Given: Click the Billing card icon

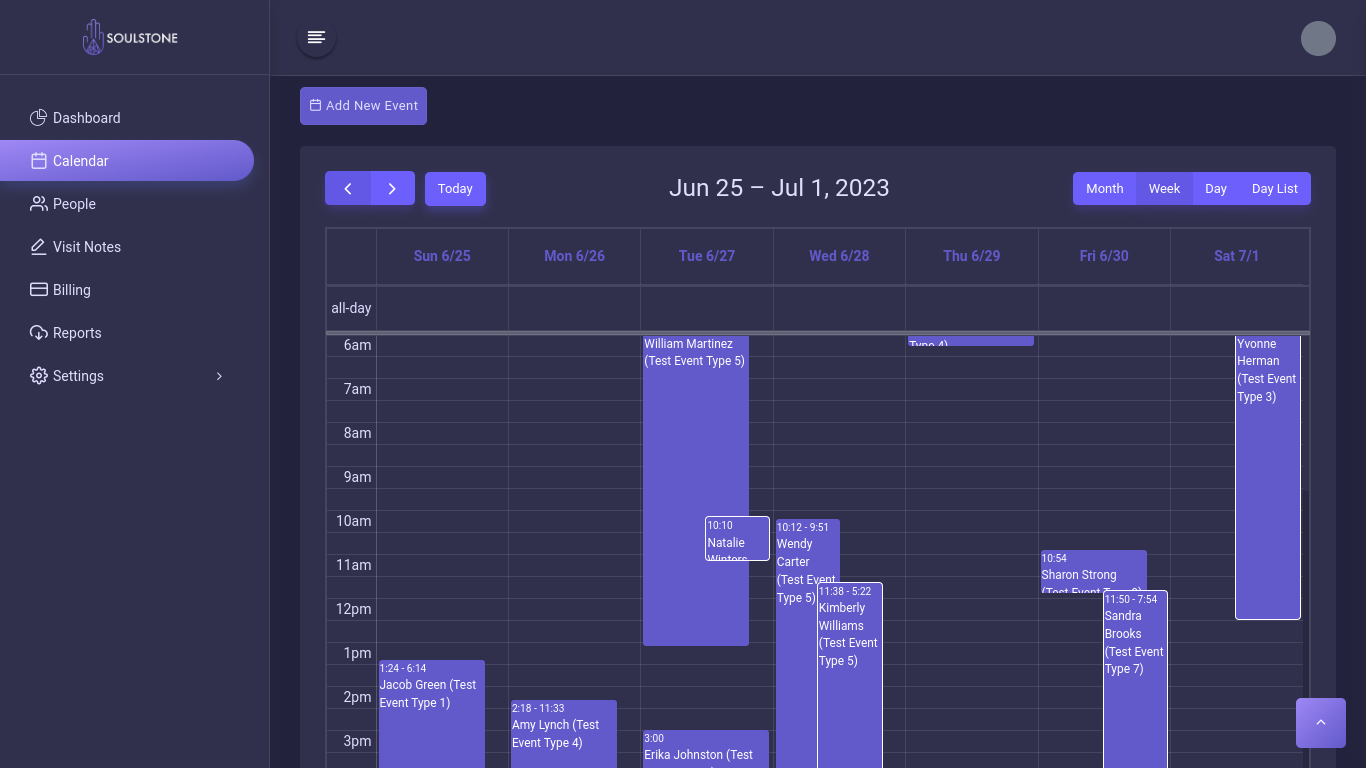Looking at the screenshot, I should click(x=37, y=290).
